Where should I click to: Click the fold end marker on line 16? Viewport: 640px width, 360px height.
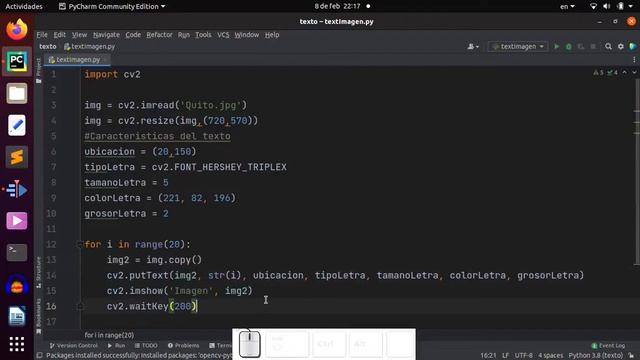pyautogui.click(x=80, y=306)
